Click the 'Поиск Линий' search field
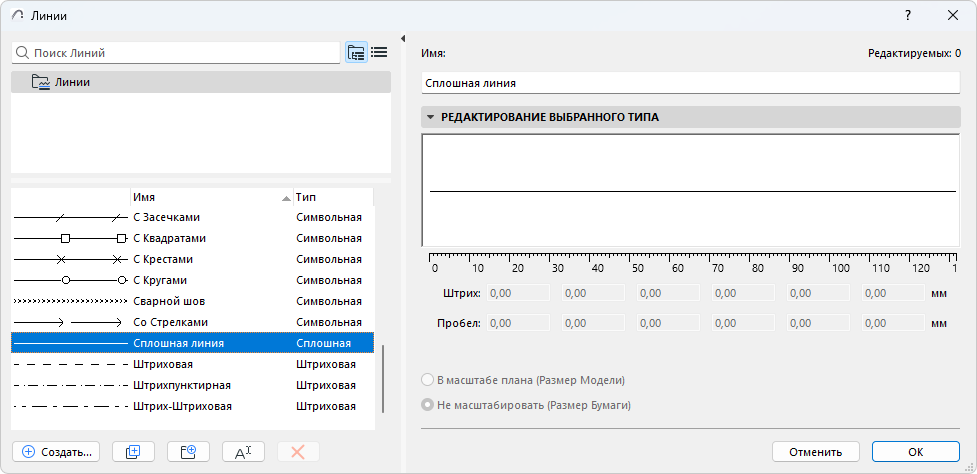The width and height of the screenshot is (977, 474). coord(180,53)
